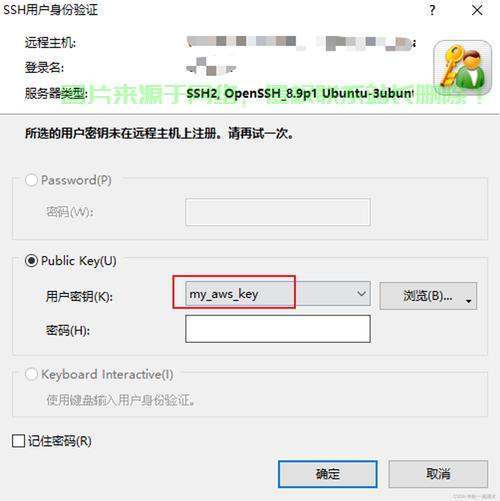The width and height of the screenshot is (500, 501).
Task: Click the 取消 button
Action: [x=438, y=474]
